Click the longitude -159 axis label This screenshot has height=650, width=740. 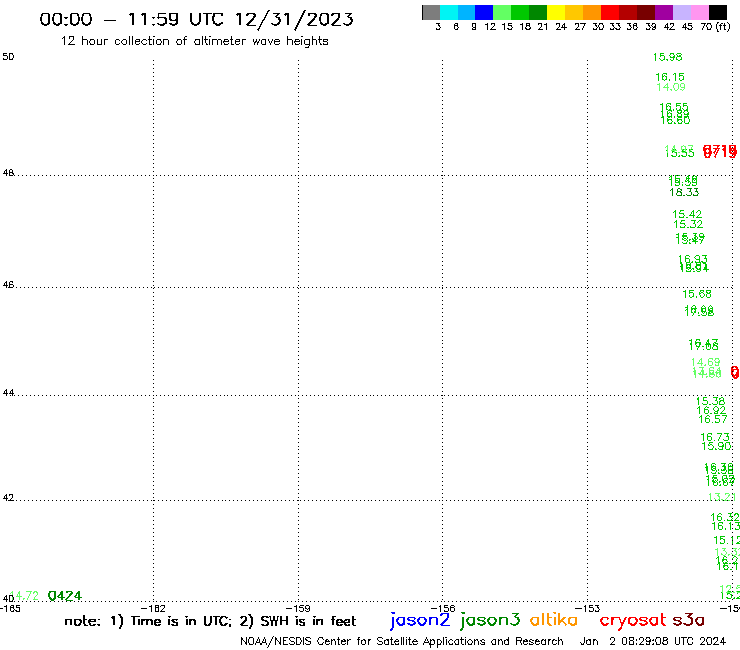(298, 608)
